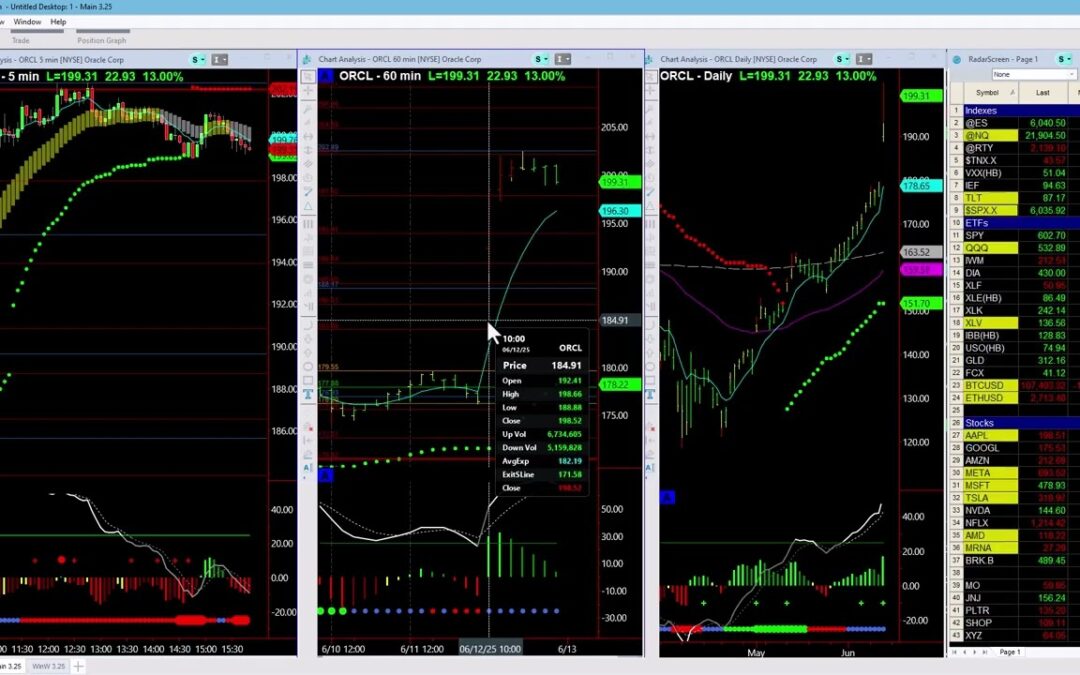This screenshot has width=1080, height=675.
Task: Pick the horizontal arrows tool in Daily chart
Action: point(650,136)
